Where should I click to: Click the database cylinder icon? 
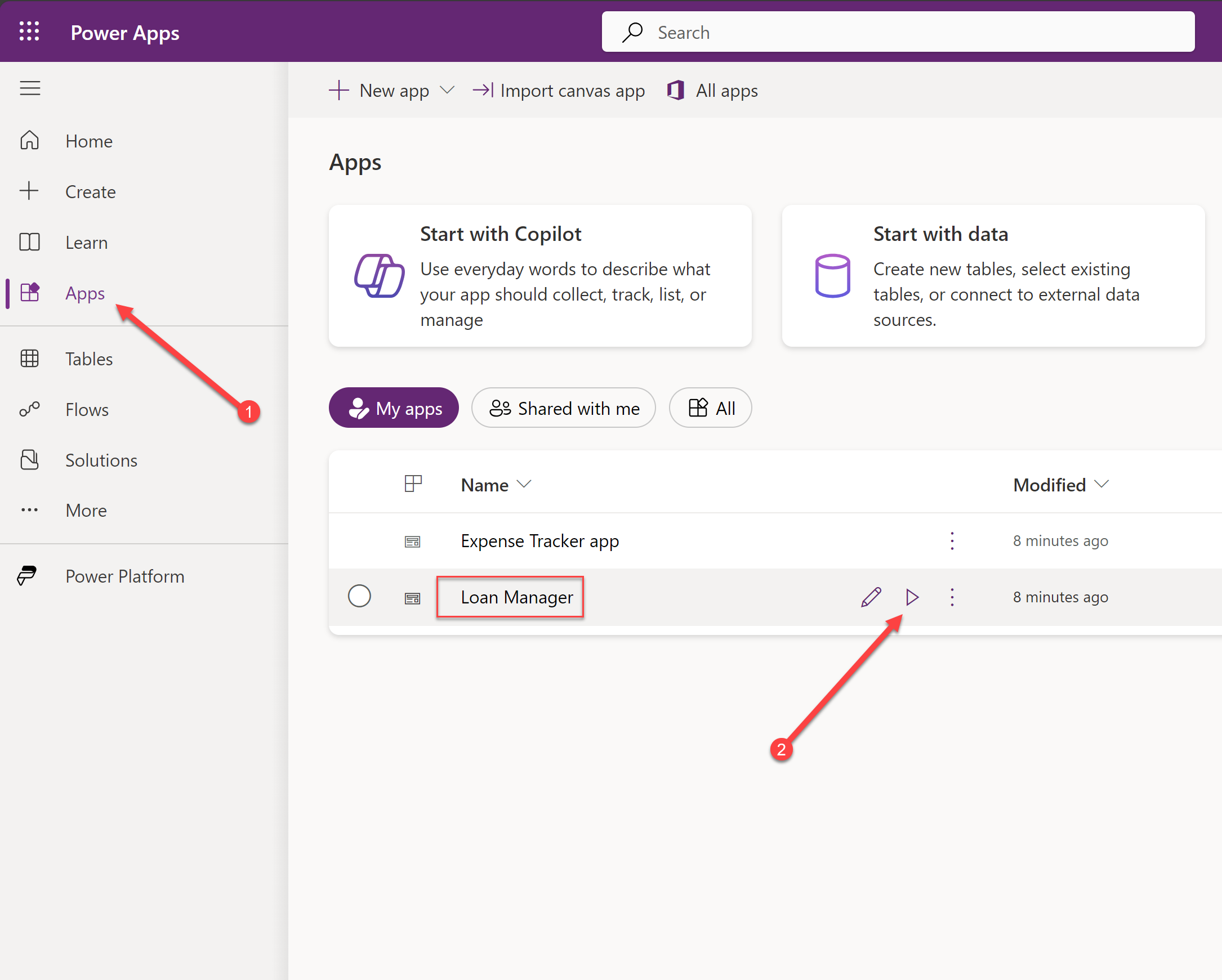[x=832, y=276]
